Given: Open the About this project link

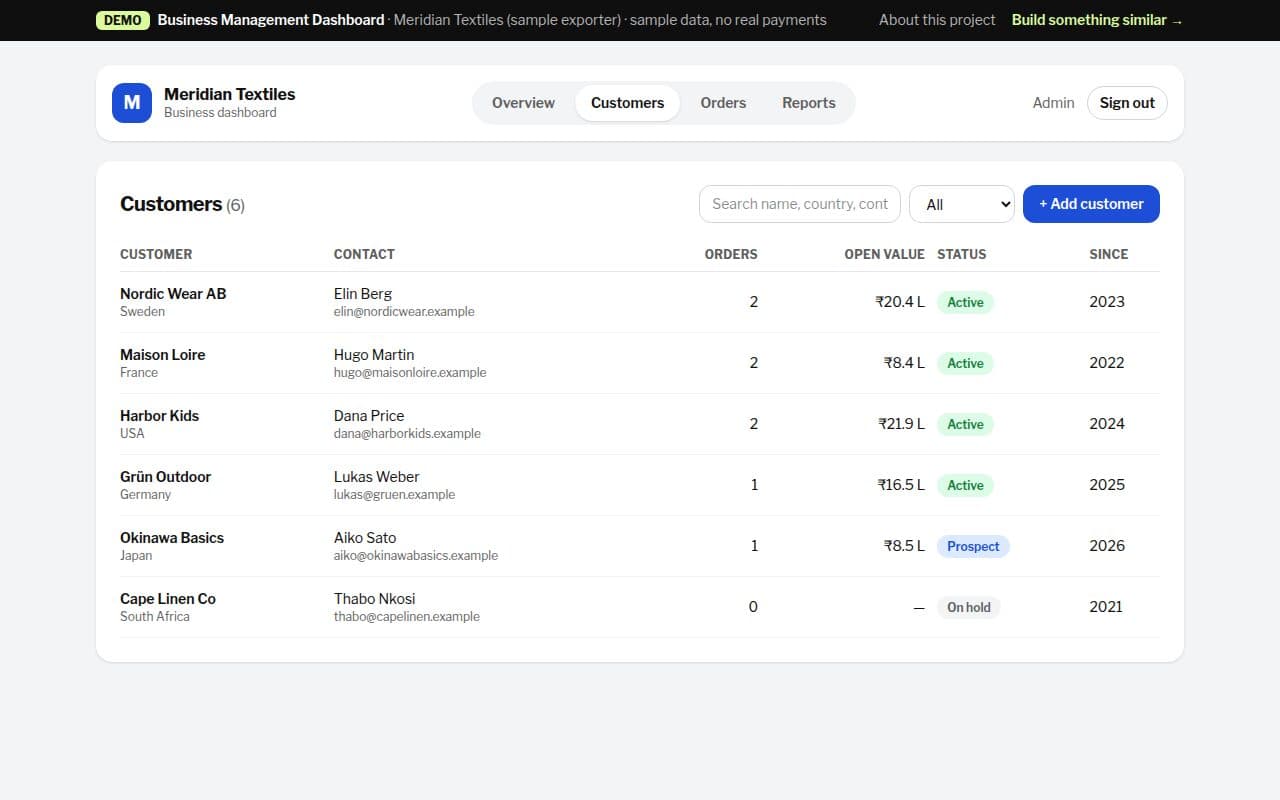Looking at the screenshot, I should pos(937,20).
